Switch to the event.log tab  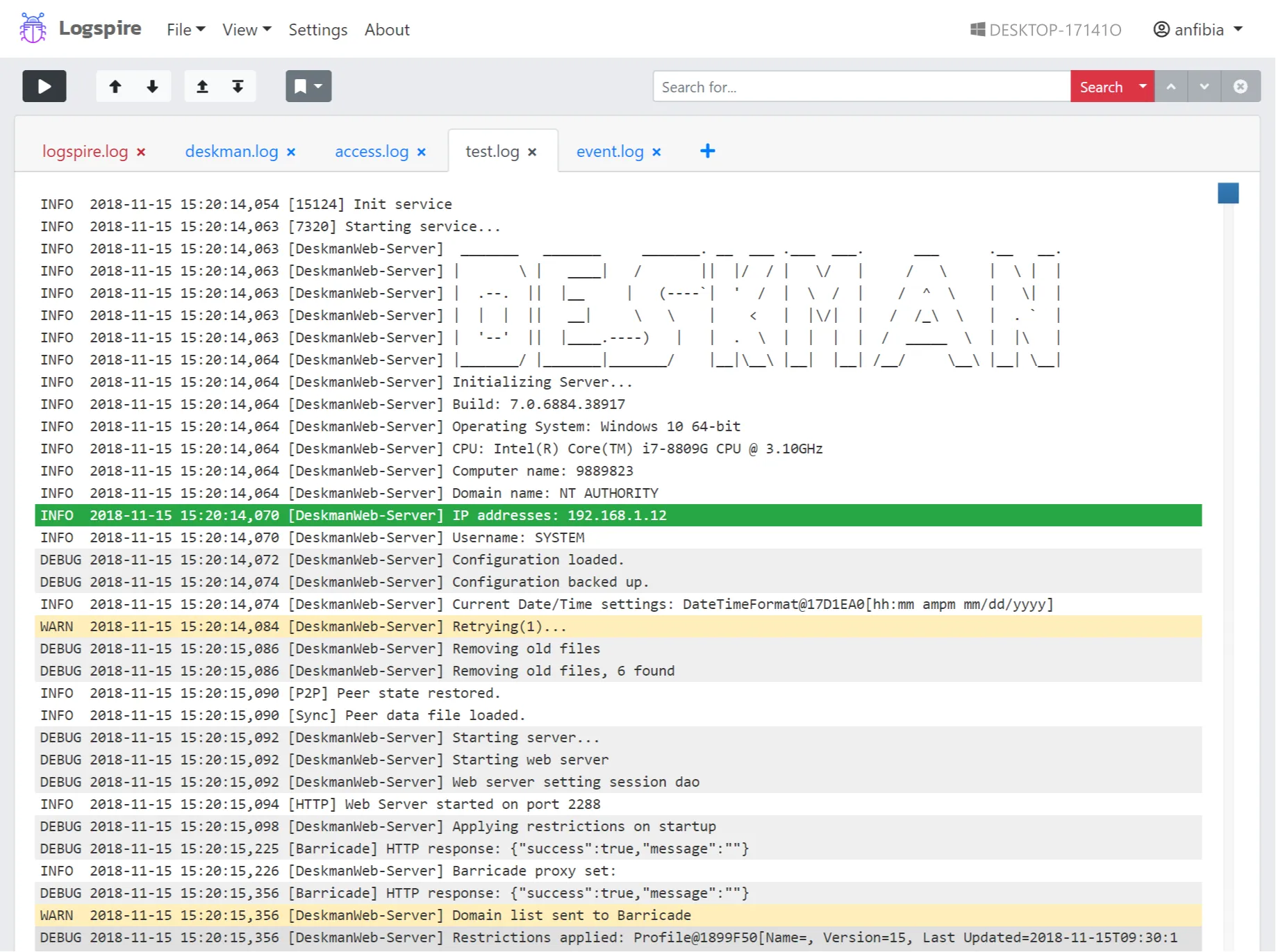coord(610,151)
